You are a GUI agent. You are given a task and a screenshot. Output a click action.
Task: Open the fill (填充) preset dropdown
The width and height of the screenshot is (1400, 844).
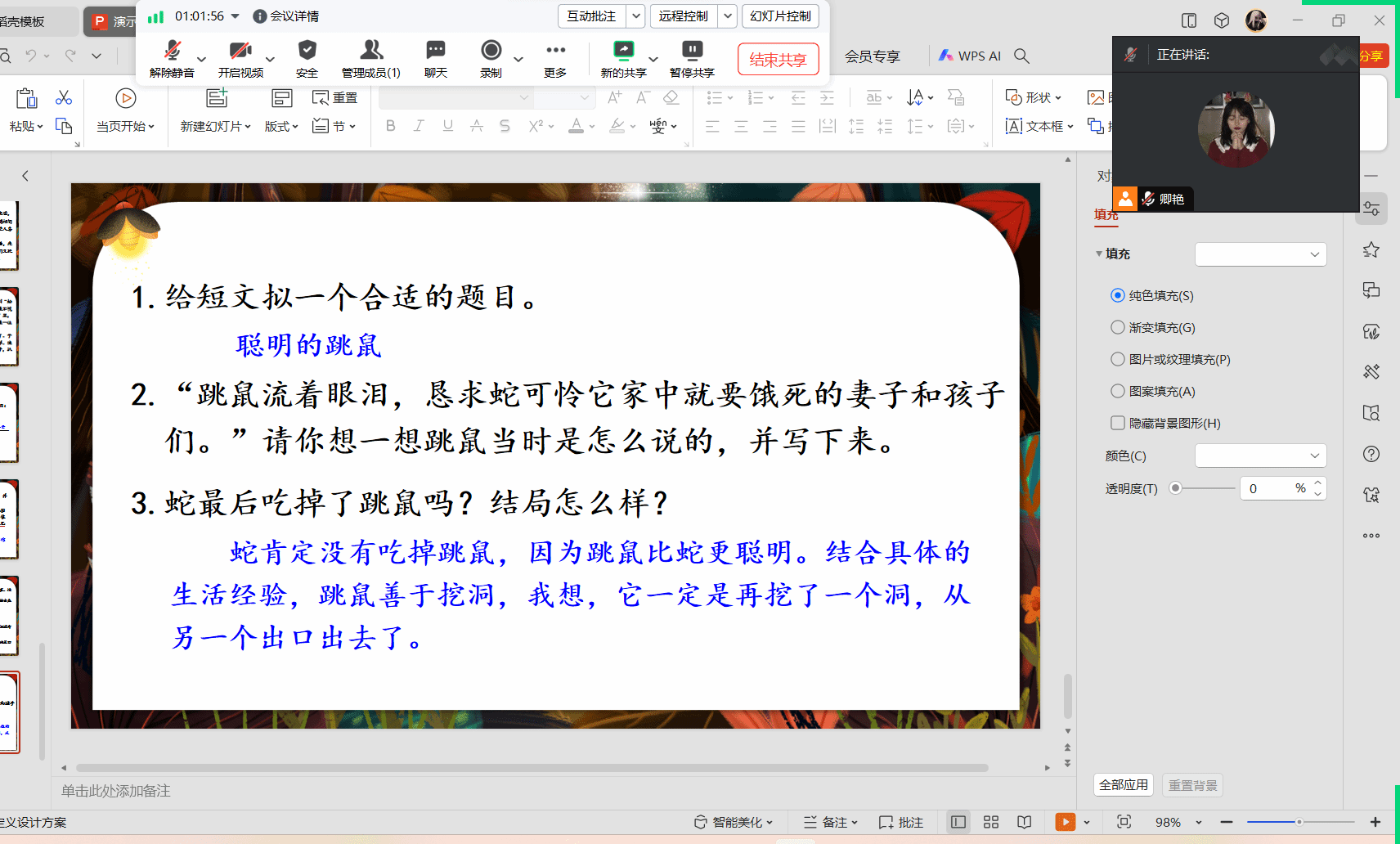click(x=1260, y=254)
